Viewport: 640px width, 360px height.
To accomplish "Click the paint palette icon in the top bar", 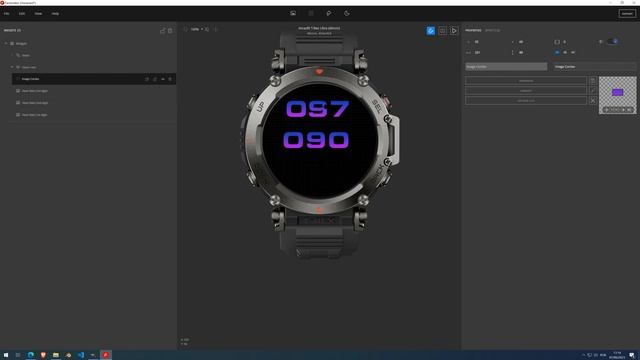I will [x=329, y=13].
